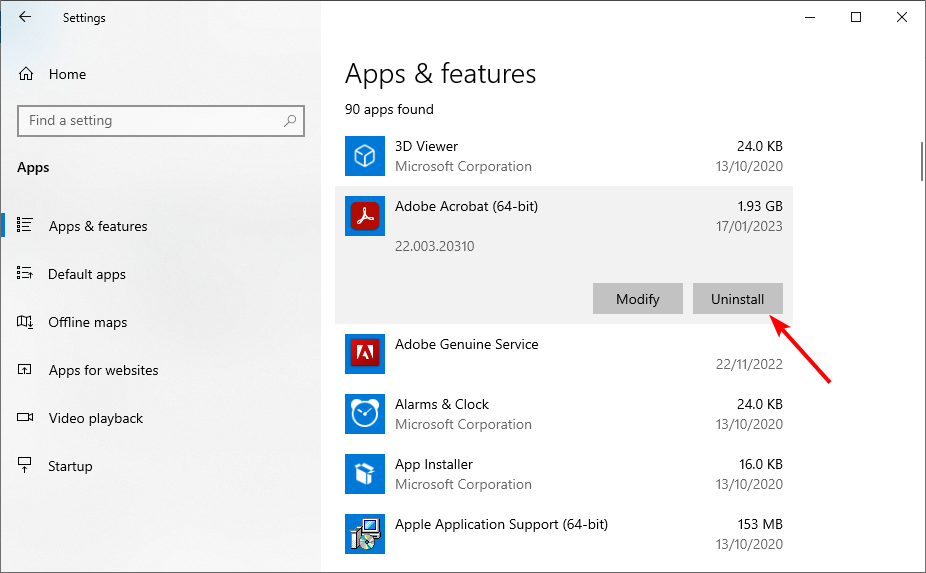Click the 16.0 KB size value
Screen dimensions: 926x573
tap(761, 464)
